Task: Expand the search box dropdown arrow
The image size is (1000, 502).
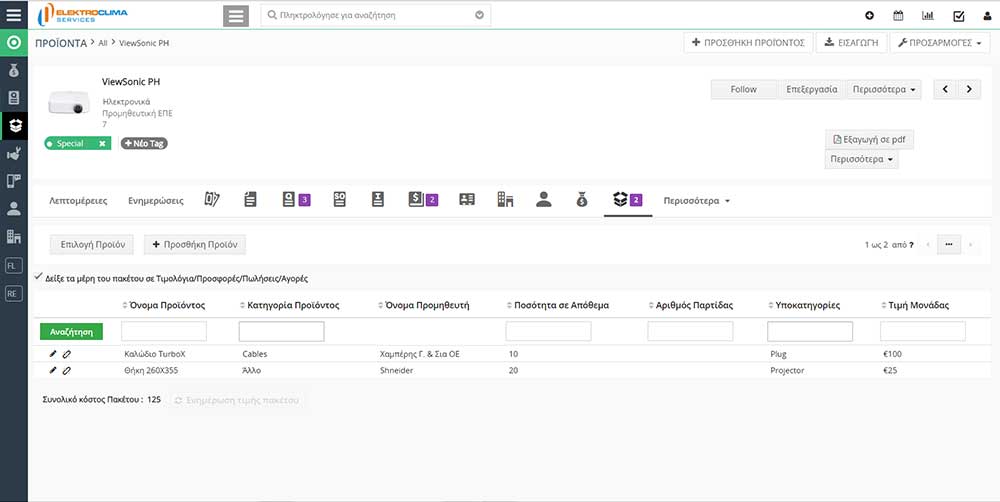Action: pos(480,15)
